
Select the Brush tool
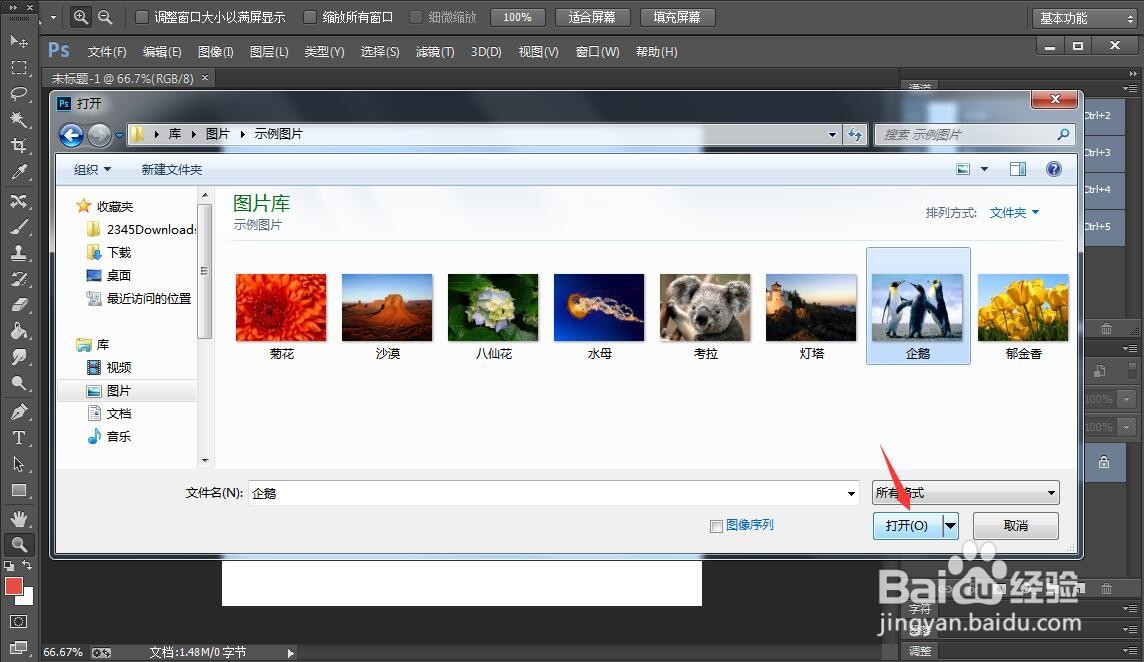coord(20,227)
